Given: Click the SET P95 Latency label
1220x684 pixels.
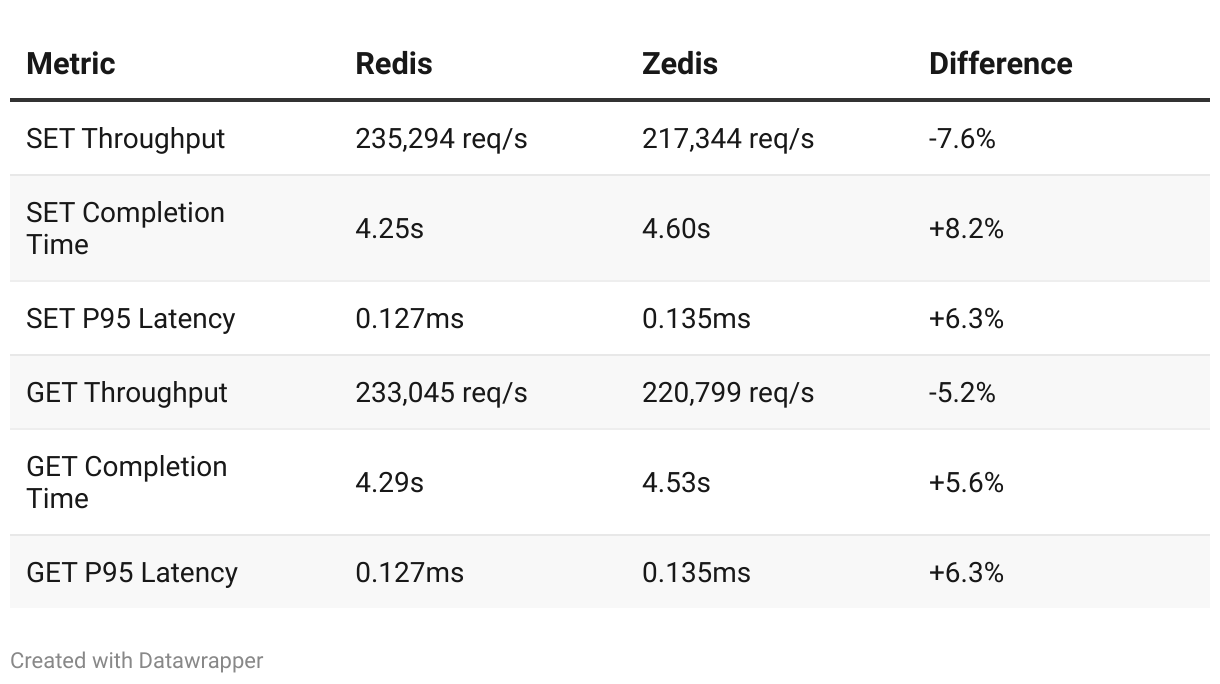Looking at the screenshot, I should [x=131, y=319].
